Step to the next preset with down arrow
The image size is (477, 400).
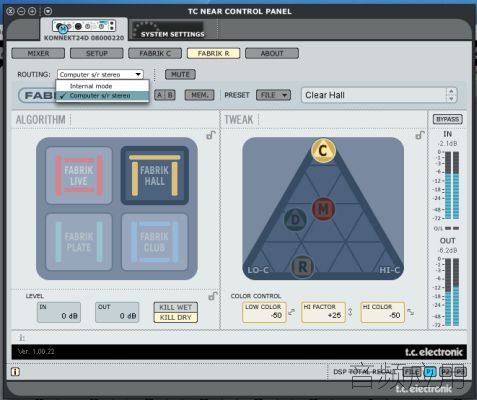(x=451, y=99)
